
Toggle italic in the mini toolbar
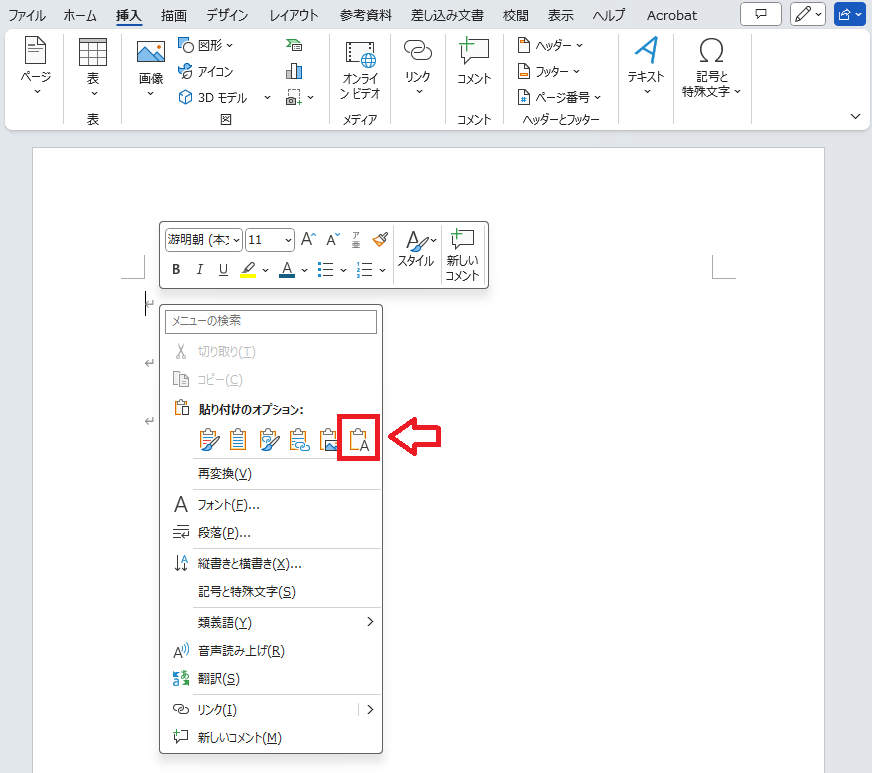pyautogui.click(x=199, y=269)
